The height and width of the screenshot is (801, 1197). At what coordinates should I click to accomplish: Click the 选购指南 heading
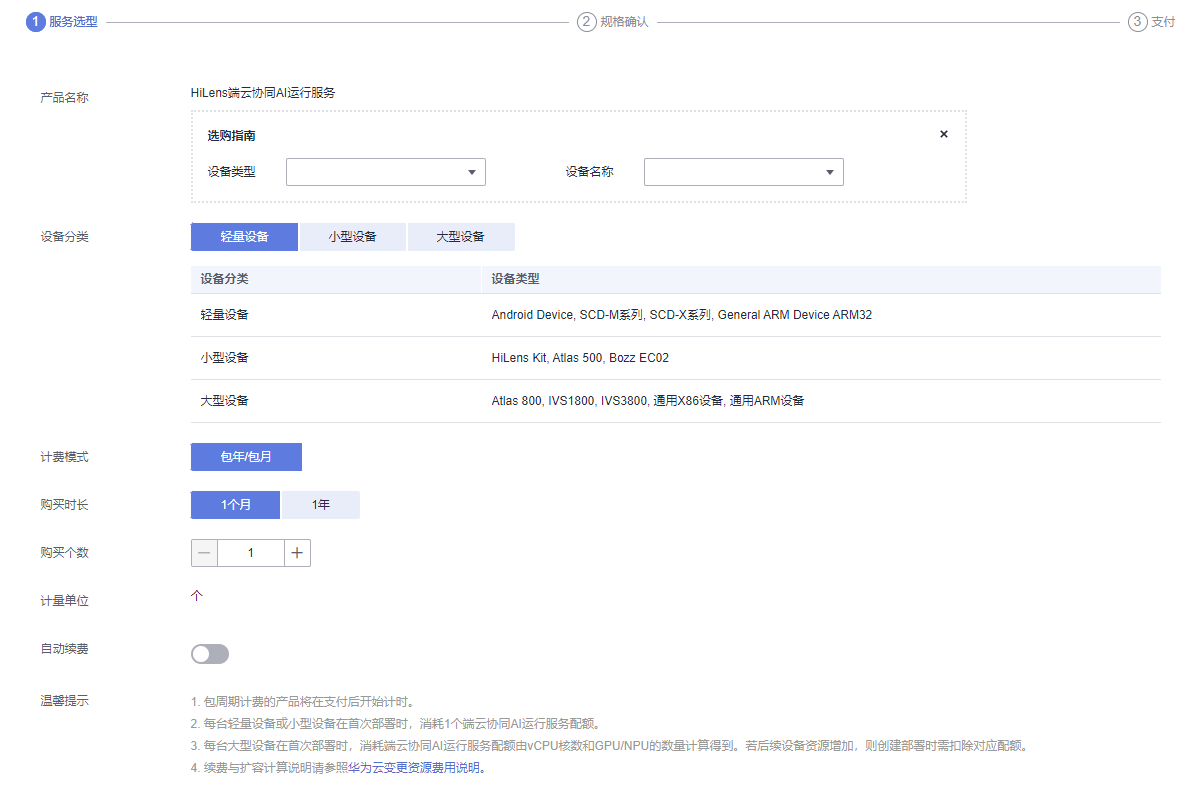pyautogui.click(x=231, y=135)
